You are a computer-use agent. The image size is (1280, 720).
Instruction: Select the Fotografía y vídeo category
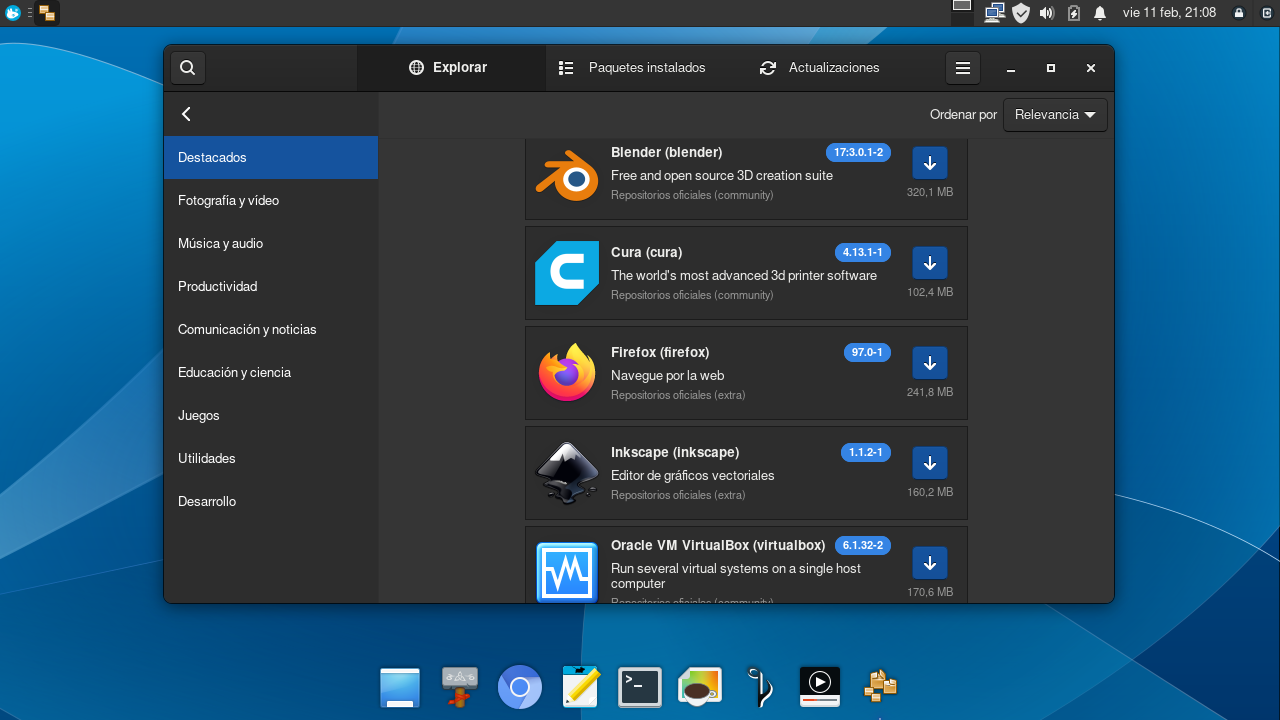(x=271, y=201)
